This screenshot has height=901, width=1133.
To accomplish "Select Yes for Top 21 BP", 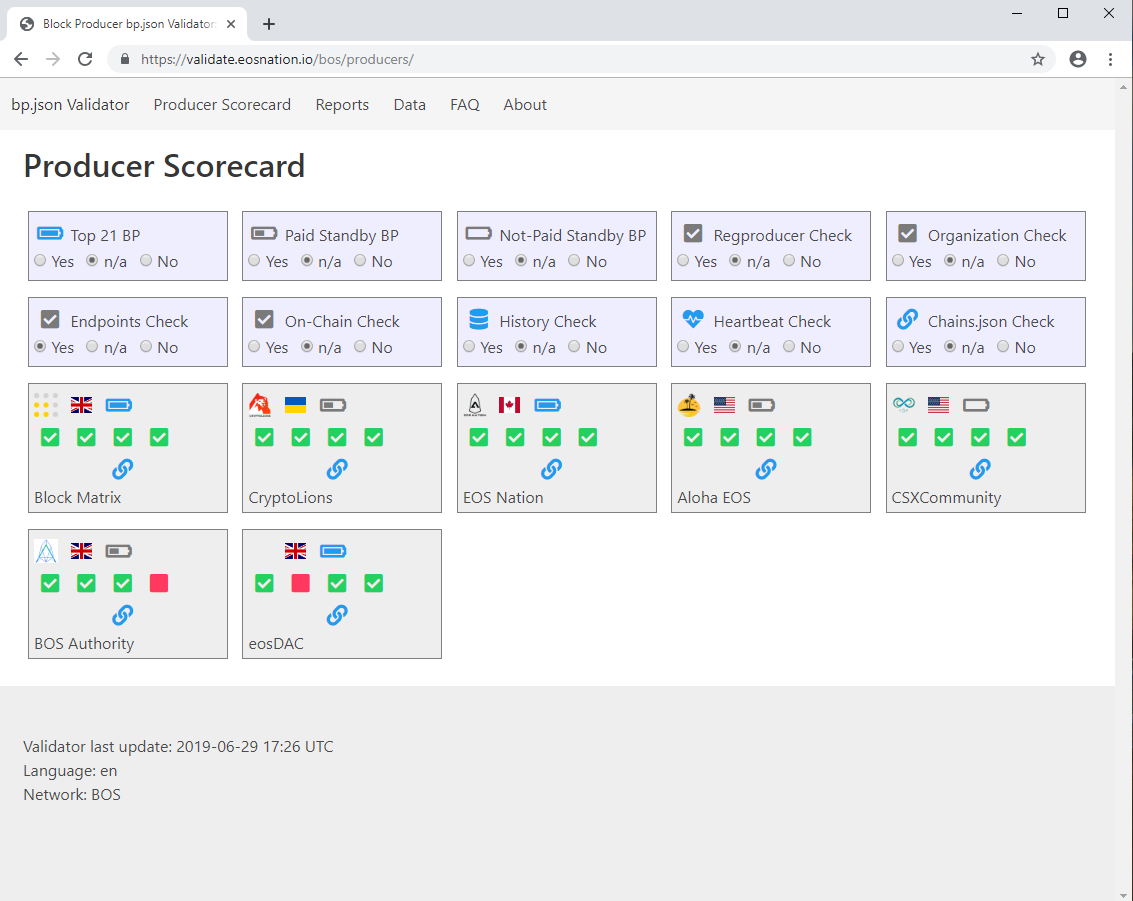I will (x=40, y=260).
